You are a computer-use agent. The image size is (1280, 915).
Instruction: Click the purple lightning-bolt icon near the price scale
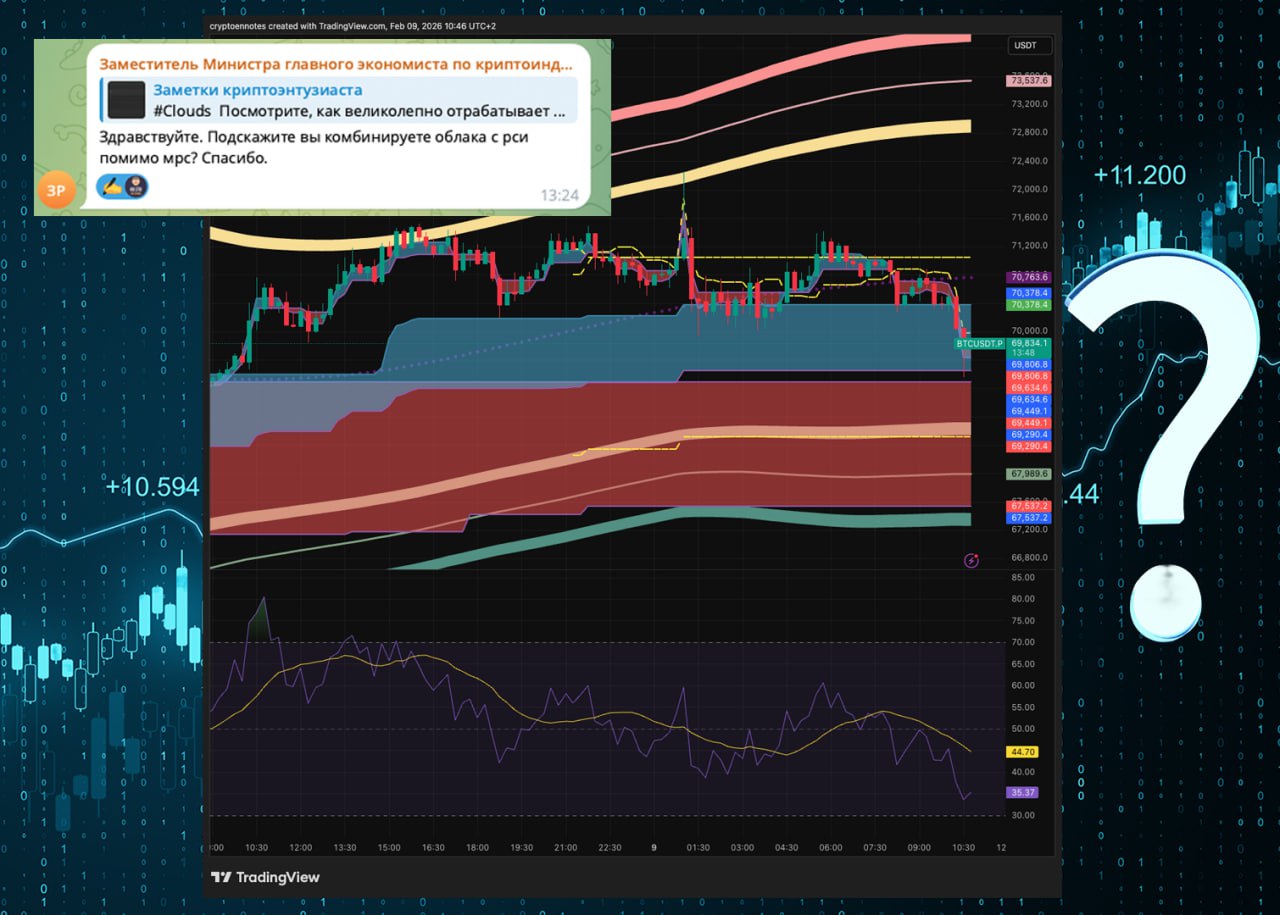(x=971, y=561)
